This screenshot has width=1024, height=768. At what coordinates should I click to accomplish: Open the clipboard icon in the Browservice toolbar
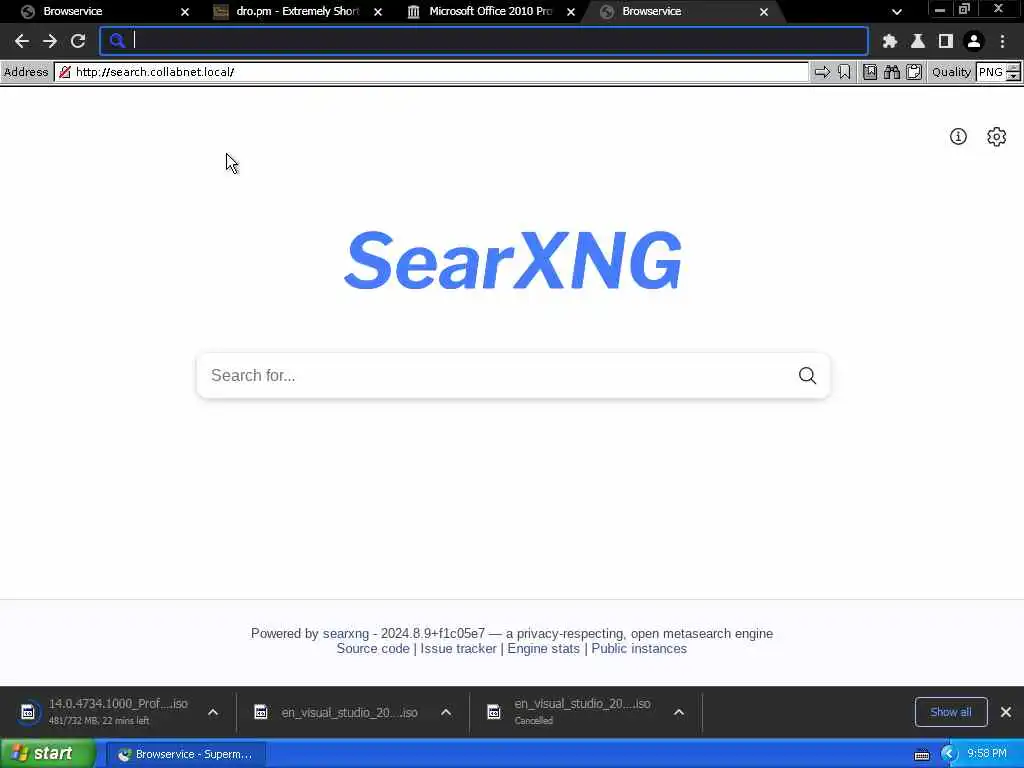(914, 72)
